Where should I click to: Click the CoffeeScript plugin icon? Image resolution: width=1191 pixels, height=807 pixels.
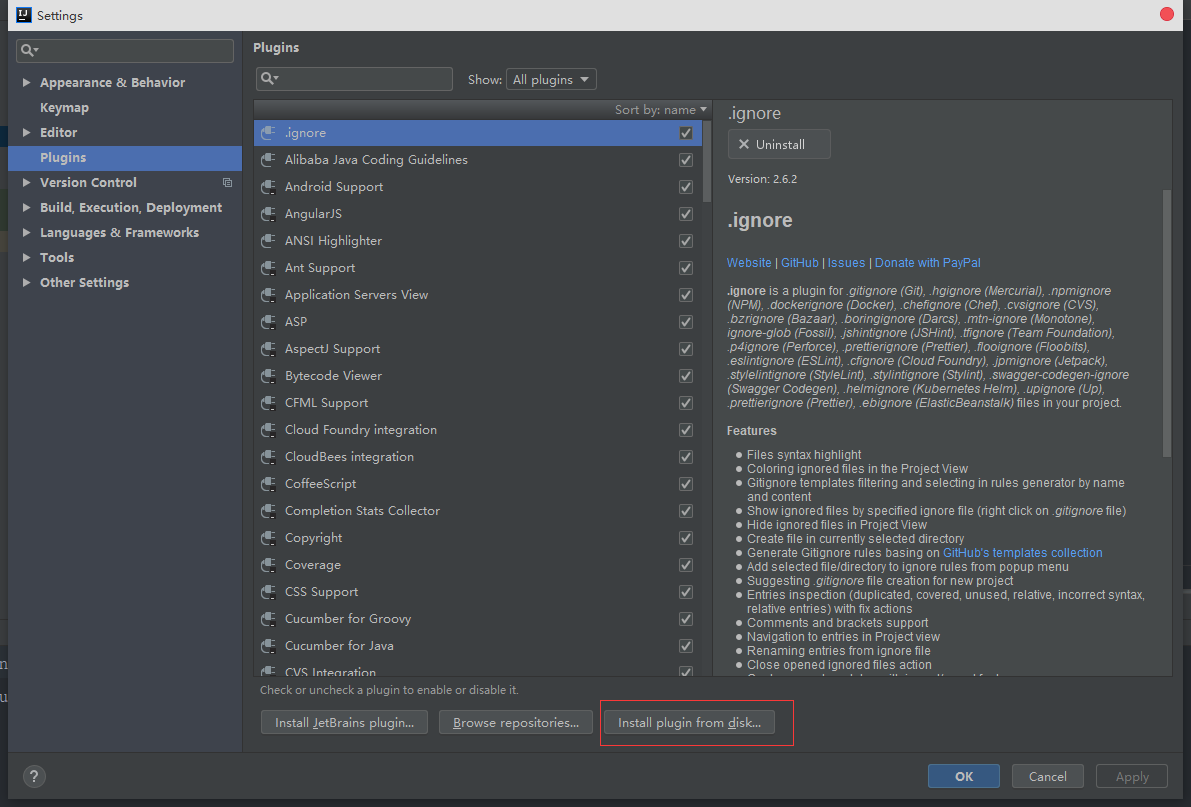click(x=268, y=483)
